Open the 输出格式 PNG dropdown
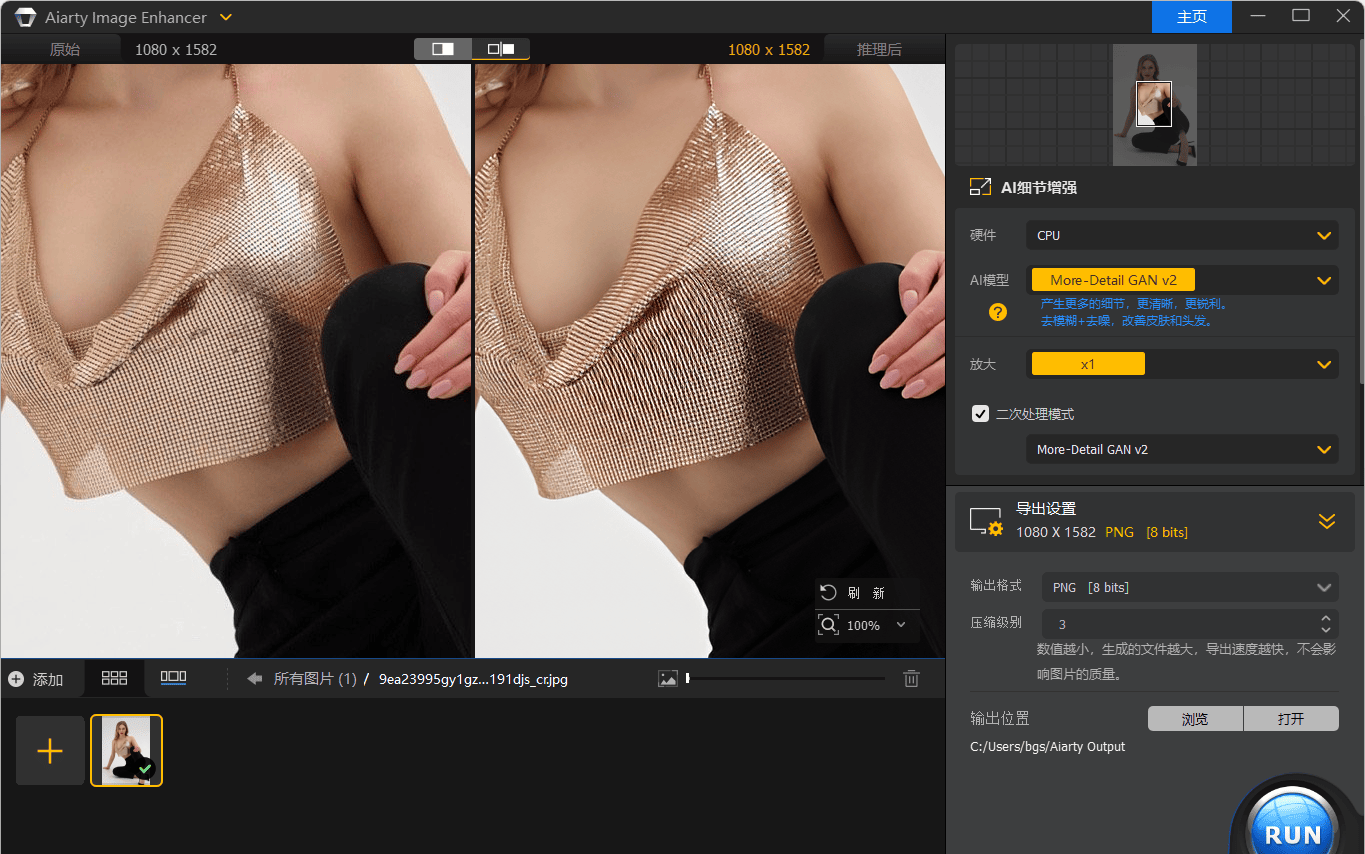Viewport: 1365px width, 854px height. click(x=1189, y=588)
